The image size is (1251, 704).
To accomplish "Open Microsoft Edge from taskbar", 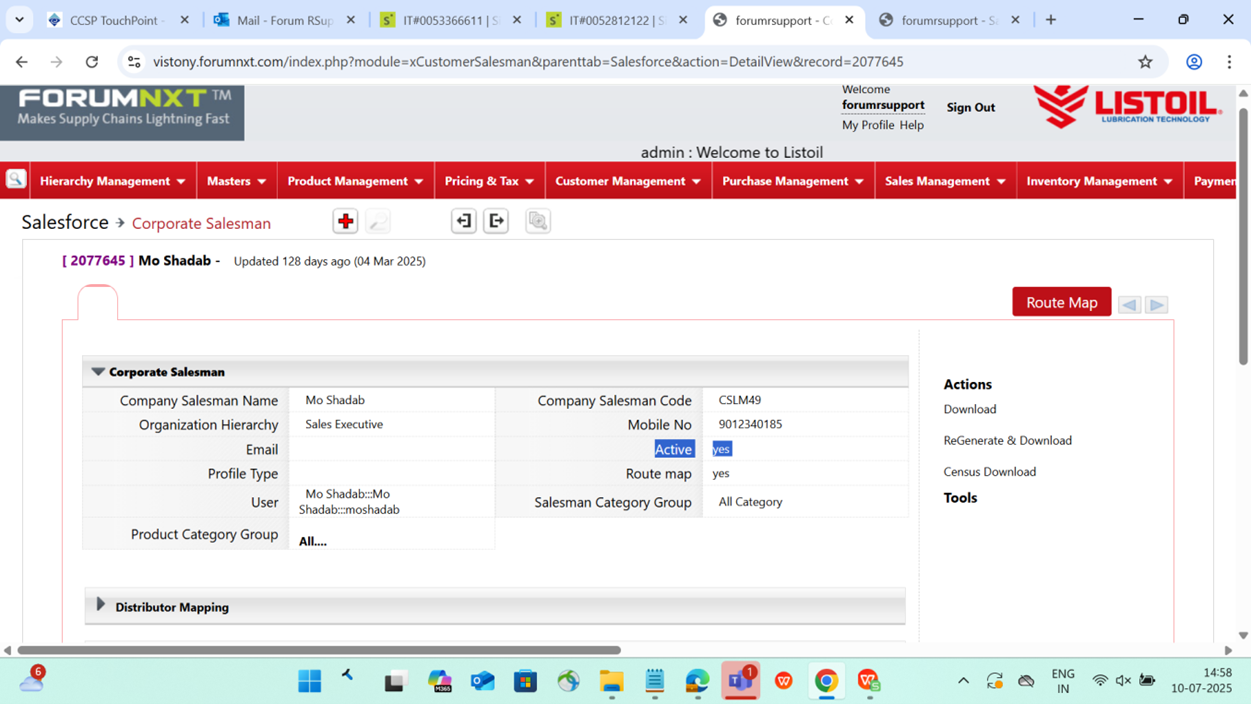I will [x=697, y=681].
